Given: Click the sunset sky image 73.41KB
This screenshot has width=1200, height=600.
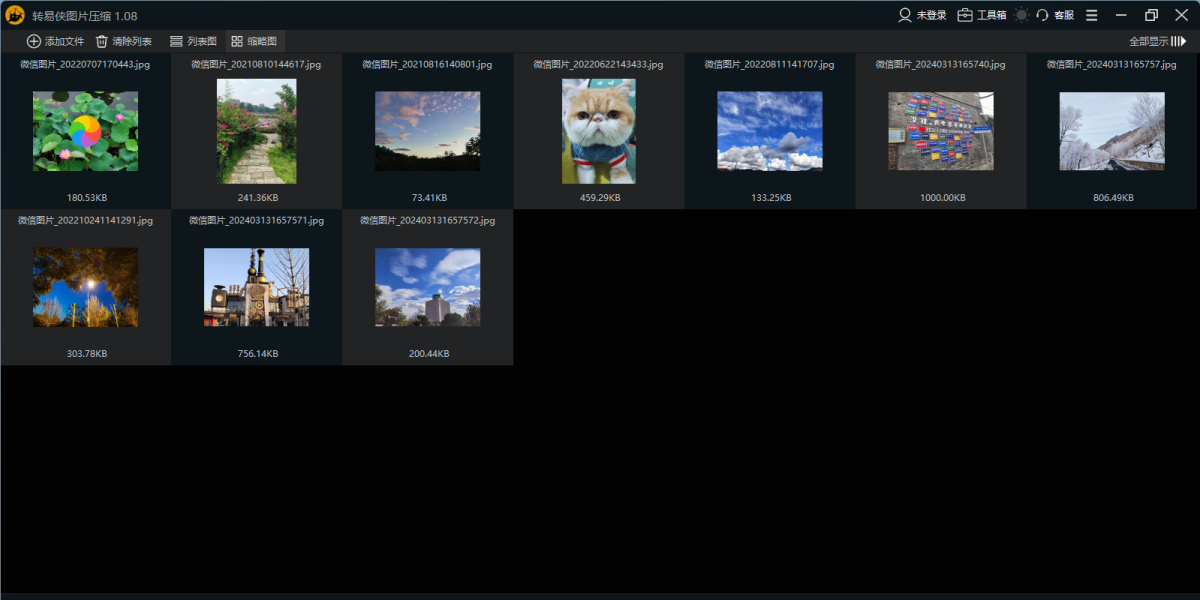Looking at the screenshot, I should coord(427,131).
